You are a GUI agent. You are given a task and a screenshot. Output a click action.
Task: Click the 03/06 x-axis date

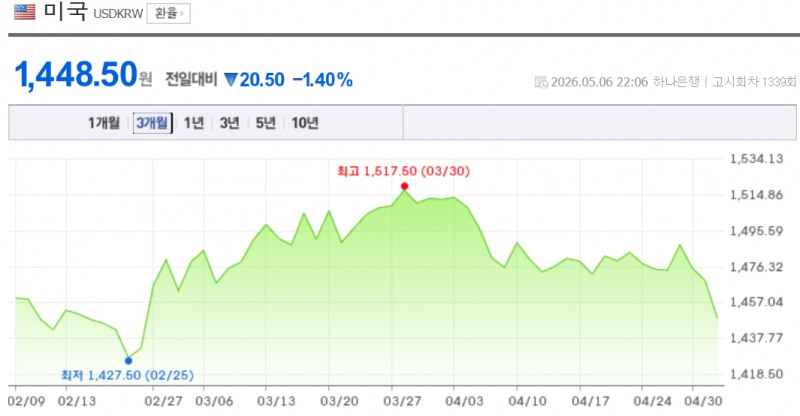214,402
